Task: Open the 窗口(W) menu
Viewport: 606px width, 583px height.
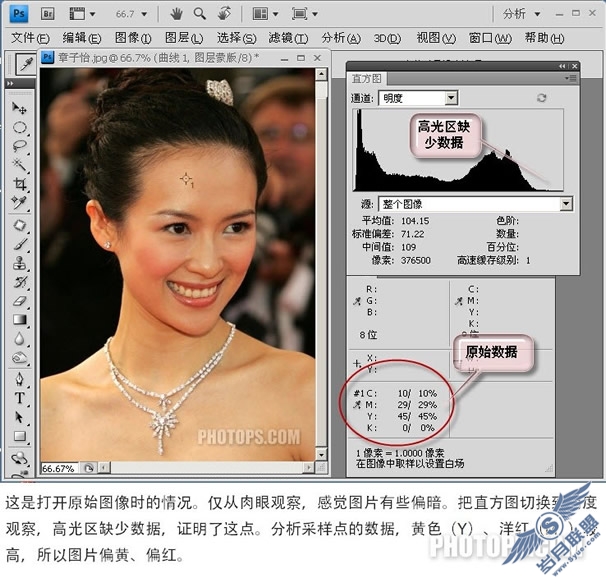Action: [490, 38]
